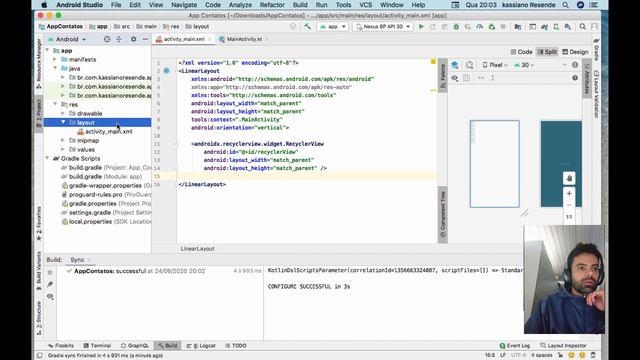Viewport: 640px width, 360px height.
Task: Select the activity_main.xml editor tab
Action: coord(184,39)
